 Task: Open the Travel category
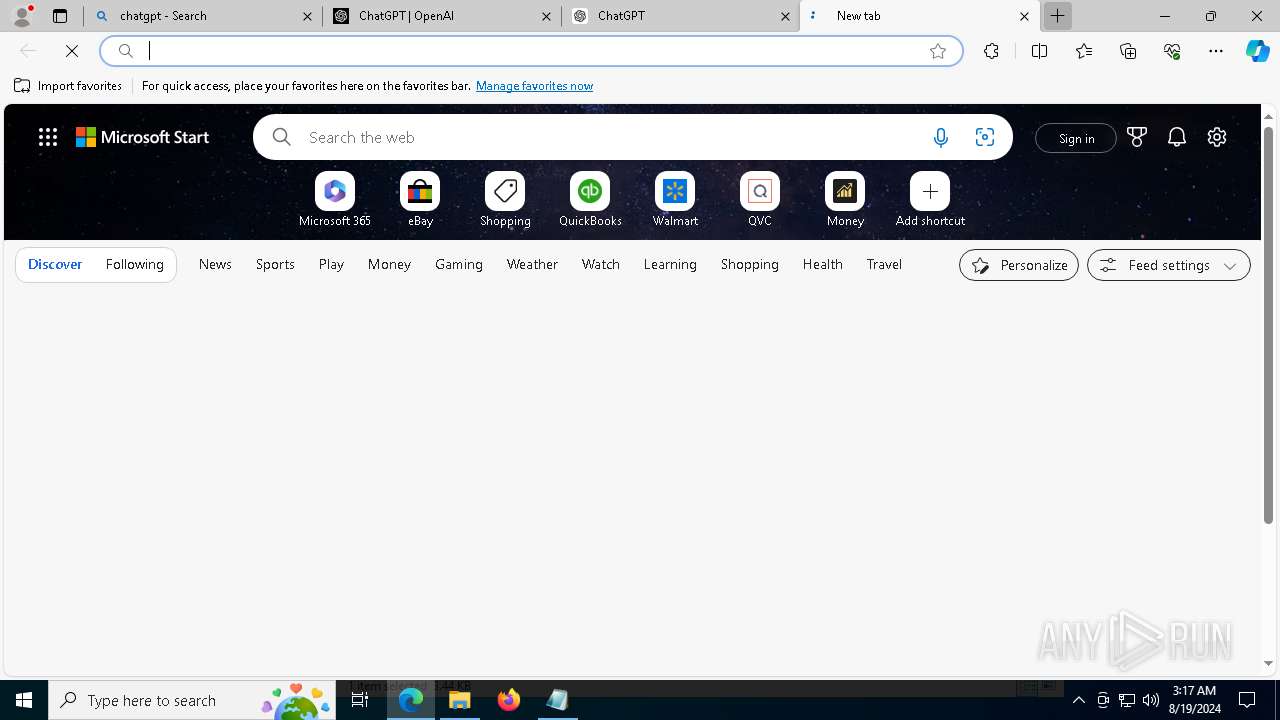tap(884, 265)
